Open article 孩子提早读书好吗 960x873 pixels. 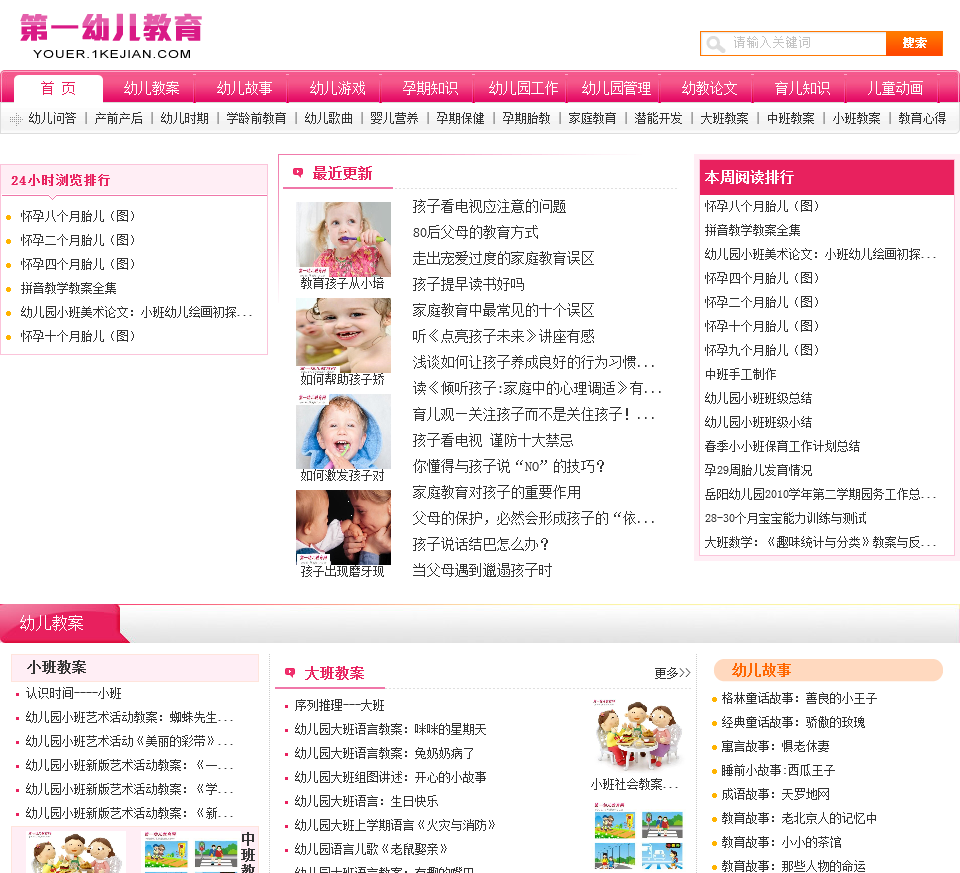pyautogui.click(x=468, y=284)
